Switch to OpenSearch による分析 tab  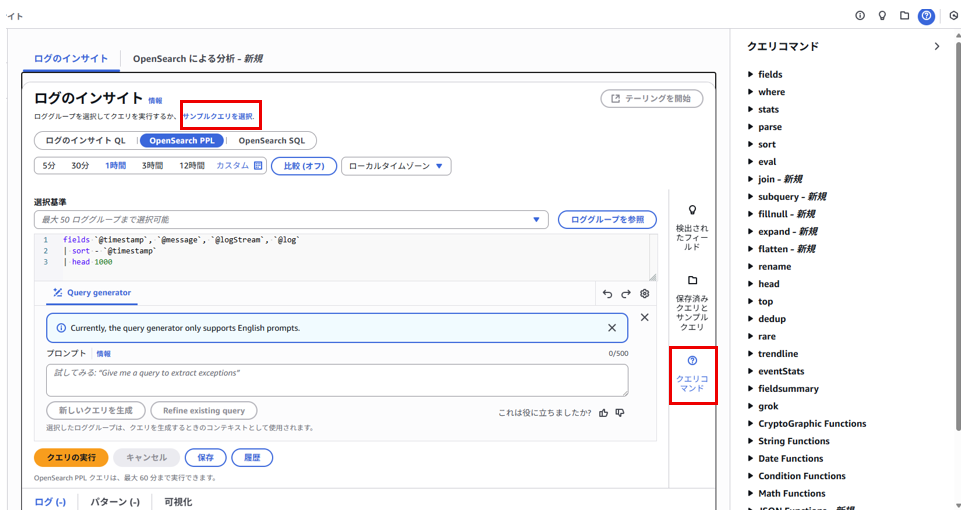[198, 59]
